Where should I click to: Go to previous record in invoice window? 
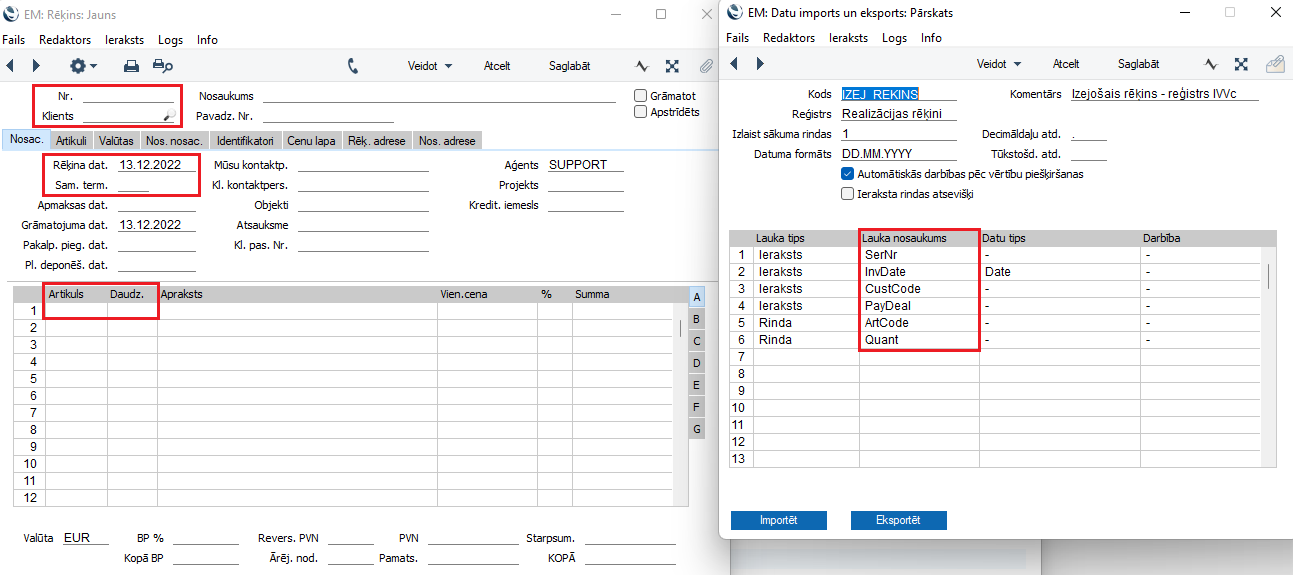pyautogui.click(x=11, y=66)
